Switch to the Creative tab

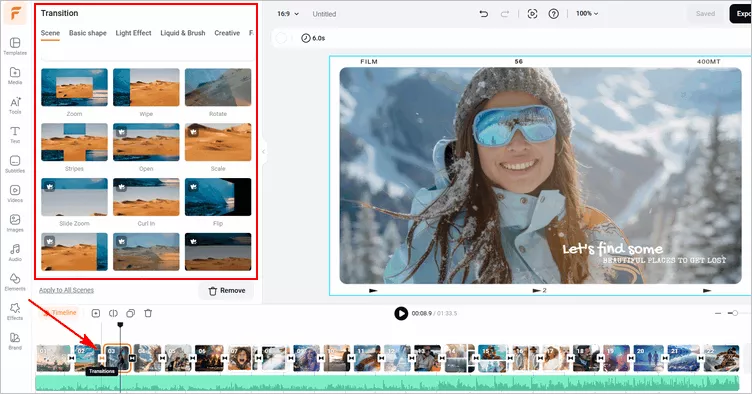[x=227, y=33]
